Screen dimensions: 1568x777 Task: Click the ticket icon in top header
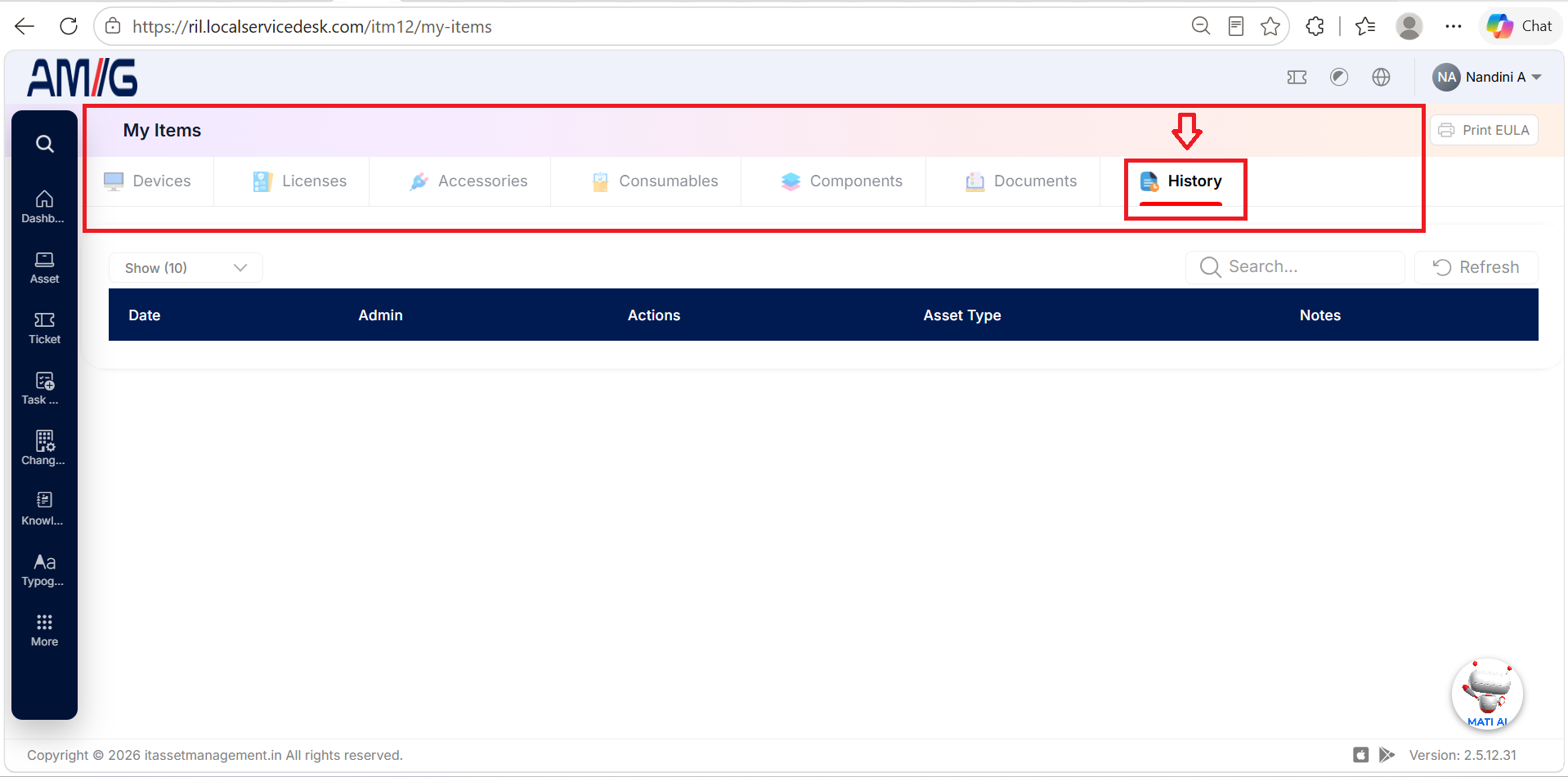tap(1297, 77)
